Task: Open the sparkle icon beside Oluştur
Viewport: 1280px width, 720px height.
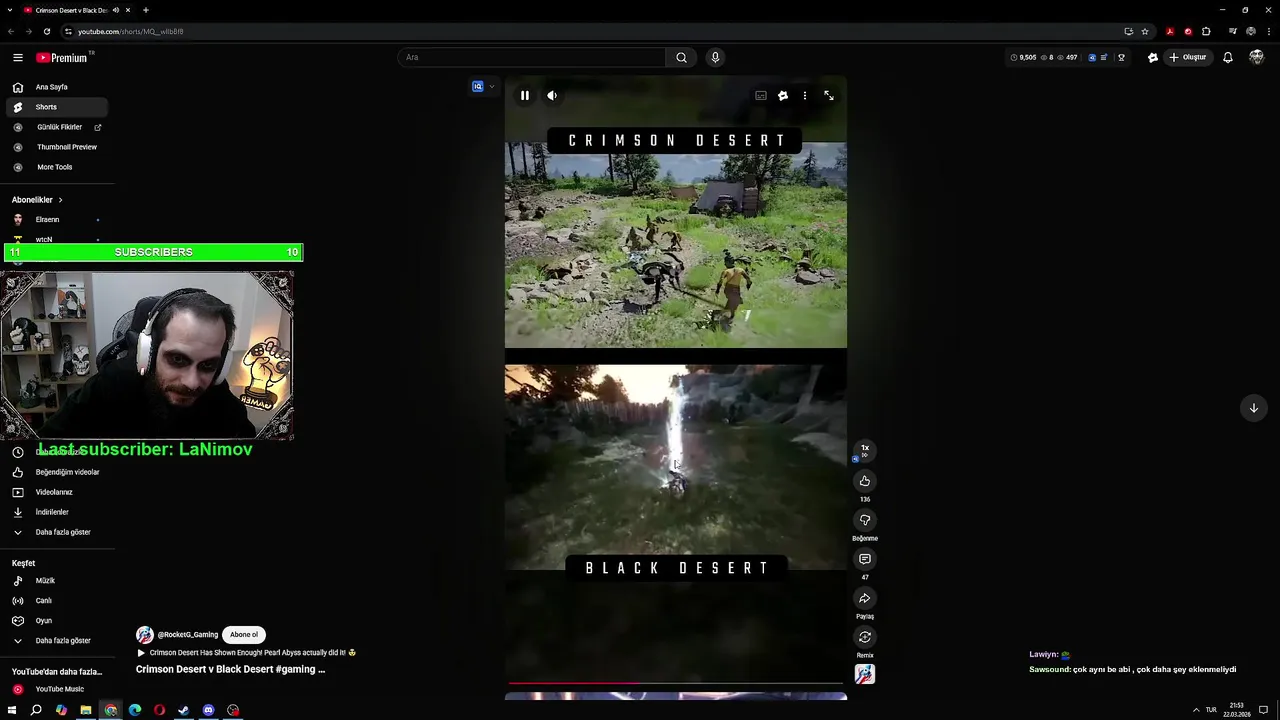Action: [x=1153, y=57]
